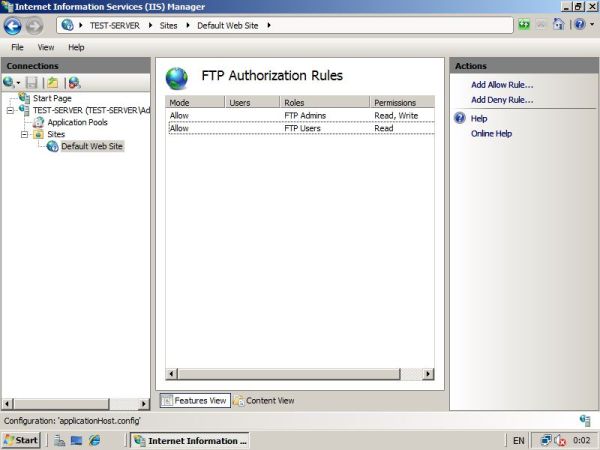Sort by Users column header
Viewport: 600px width, 450px height.
point(252,102)
